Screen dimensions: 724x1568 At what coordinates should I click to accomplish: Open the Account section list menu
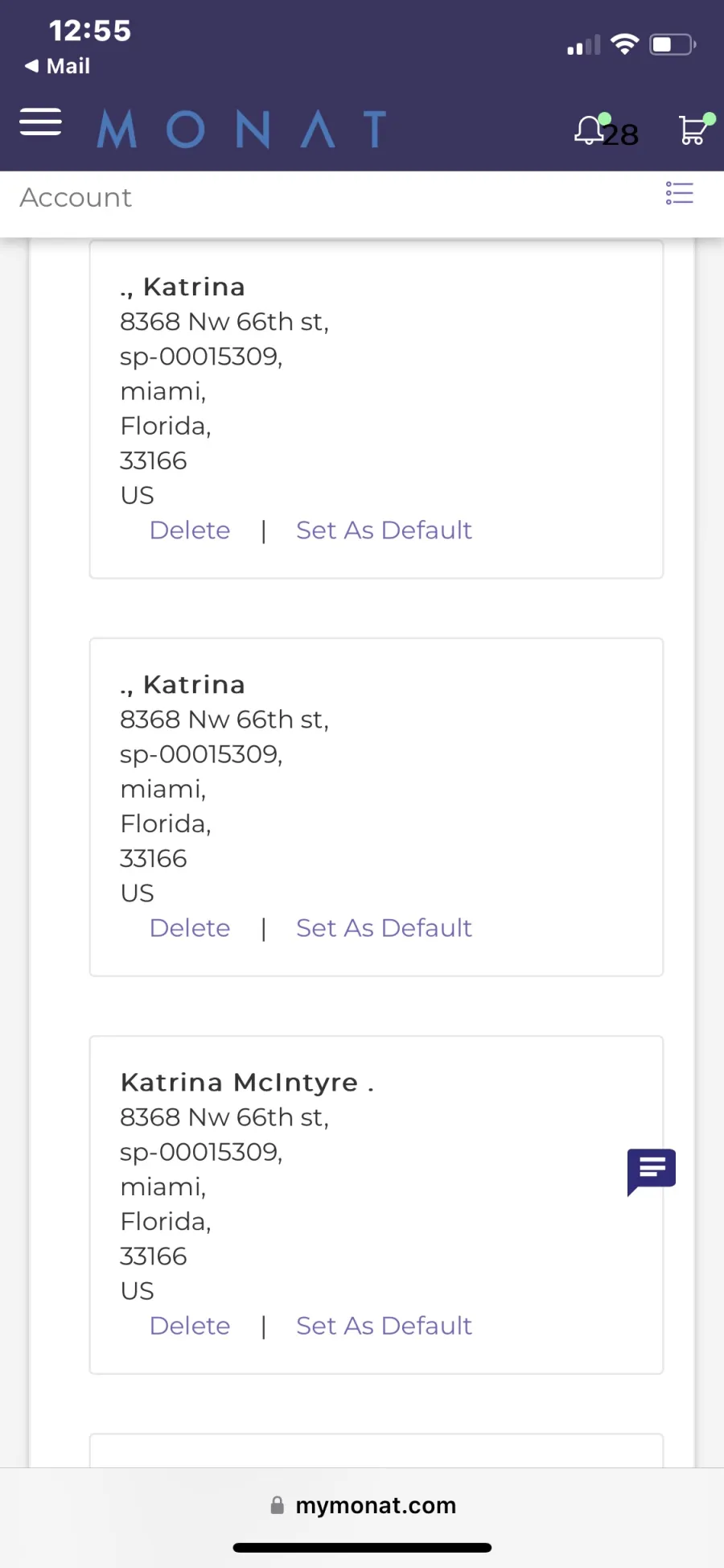679,193
